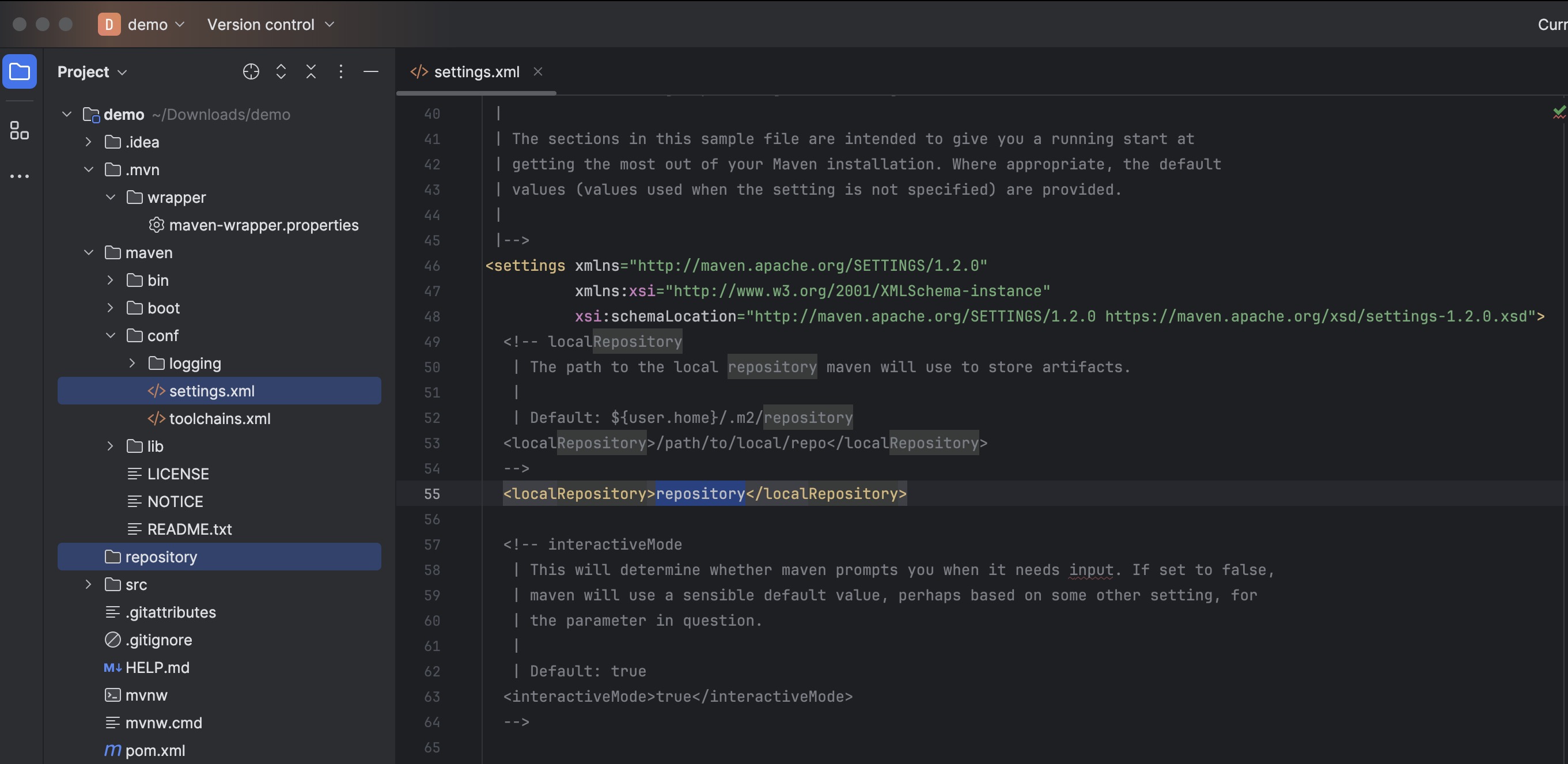This screenshot has width=1568, height=764.
Task: Click the demo project badge icon
Action: coord(109,24)
